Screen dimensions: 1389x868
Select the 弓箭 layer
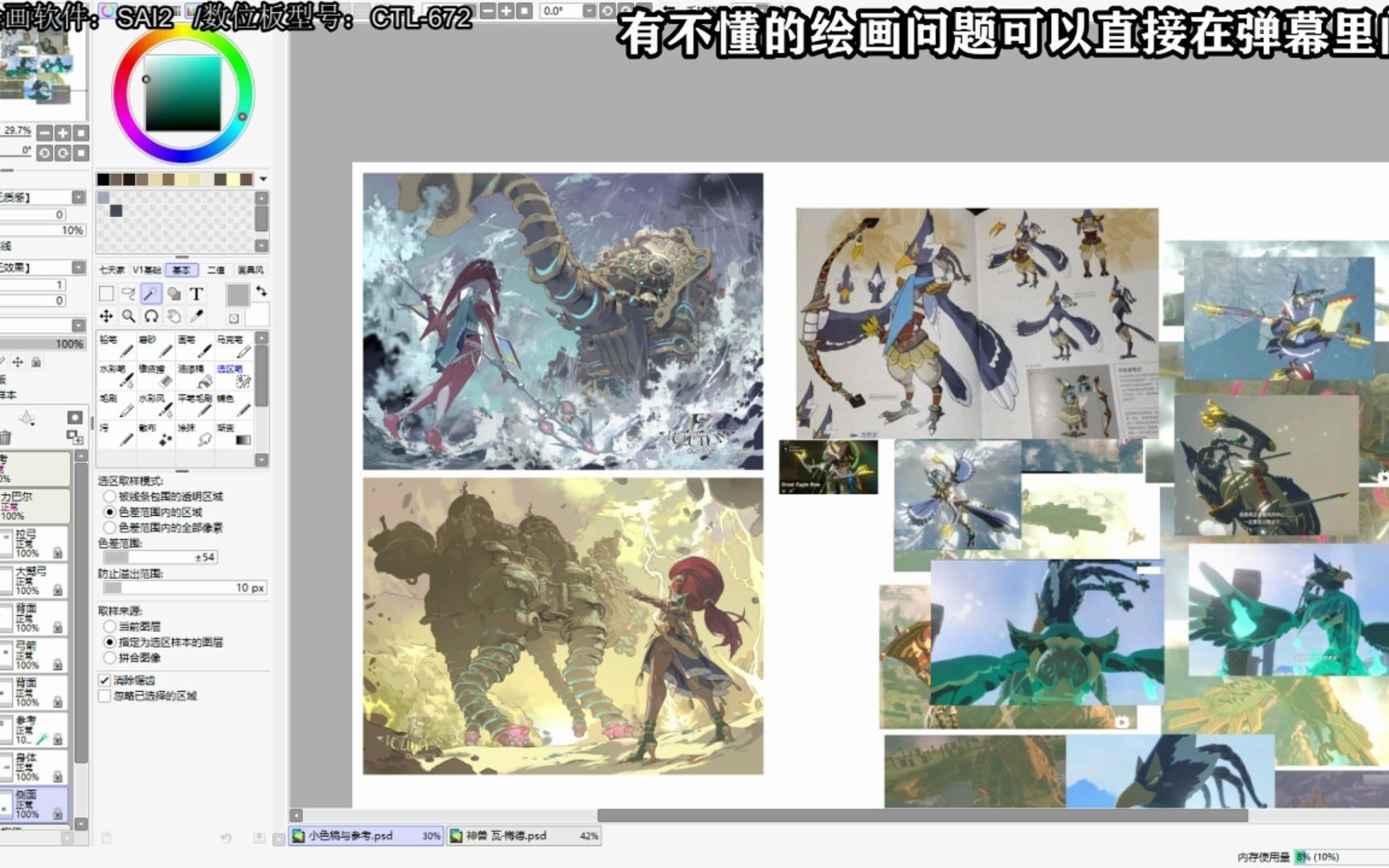pos(35,656)
